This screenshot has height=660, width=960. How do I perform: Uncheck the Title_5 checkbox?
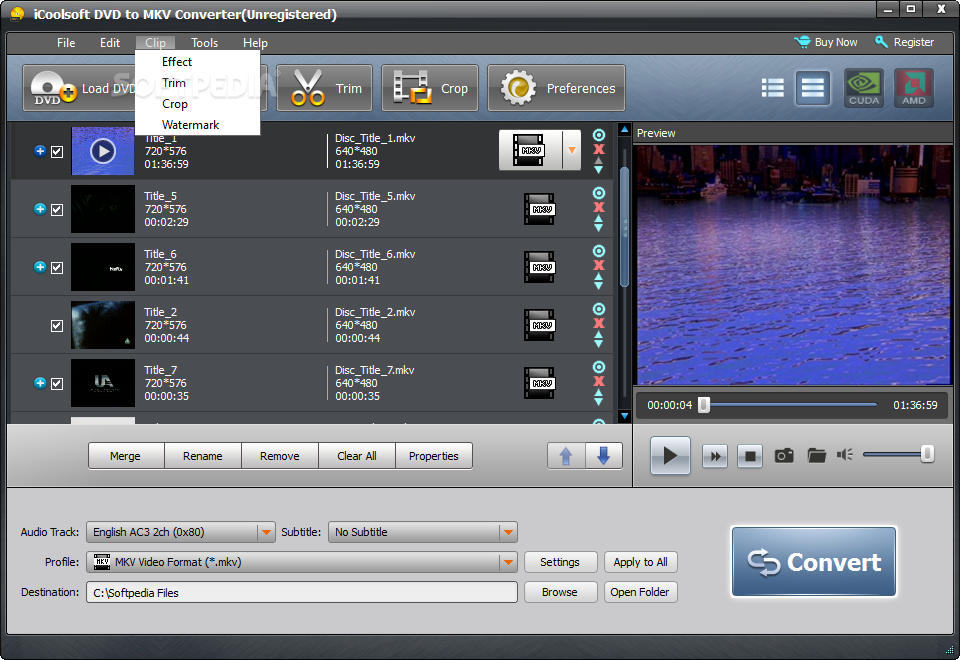point(57,210)
